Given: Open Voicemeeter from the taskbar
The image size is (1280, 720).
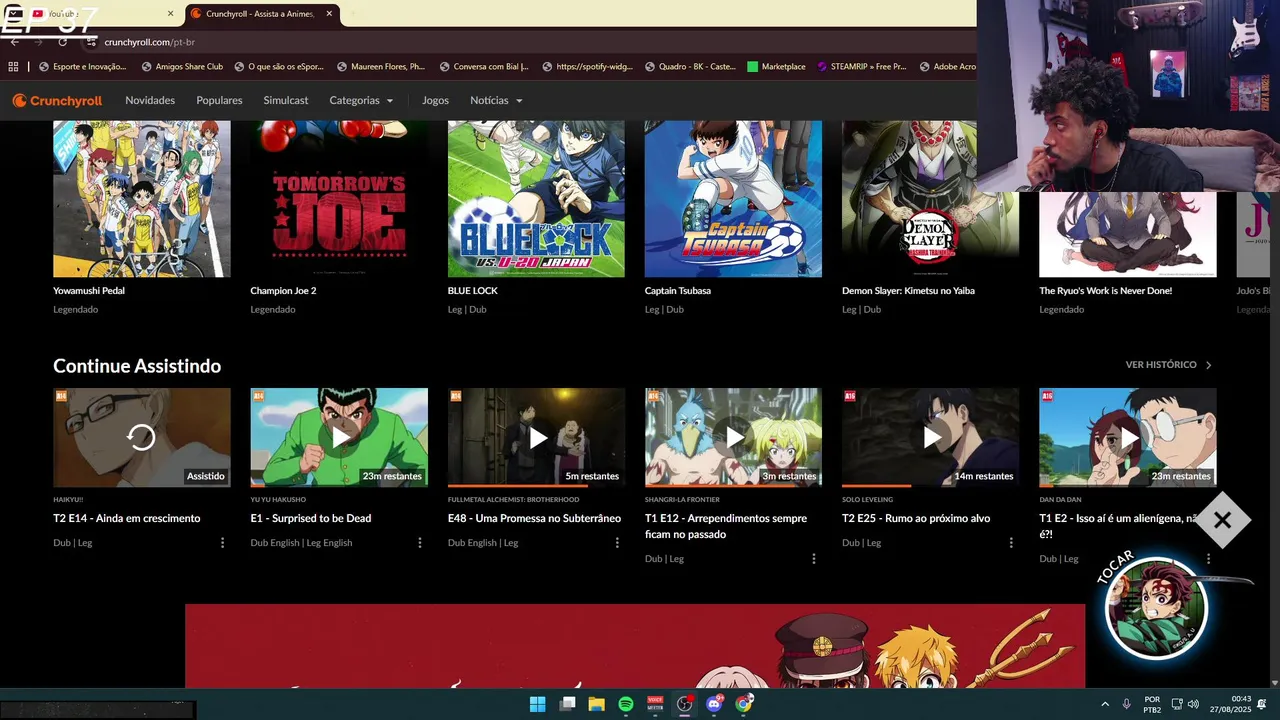Looking at the screenshot, I should (655, 704).
